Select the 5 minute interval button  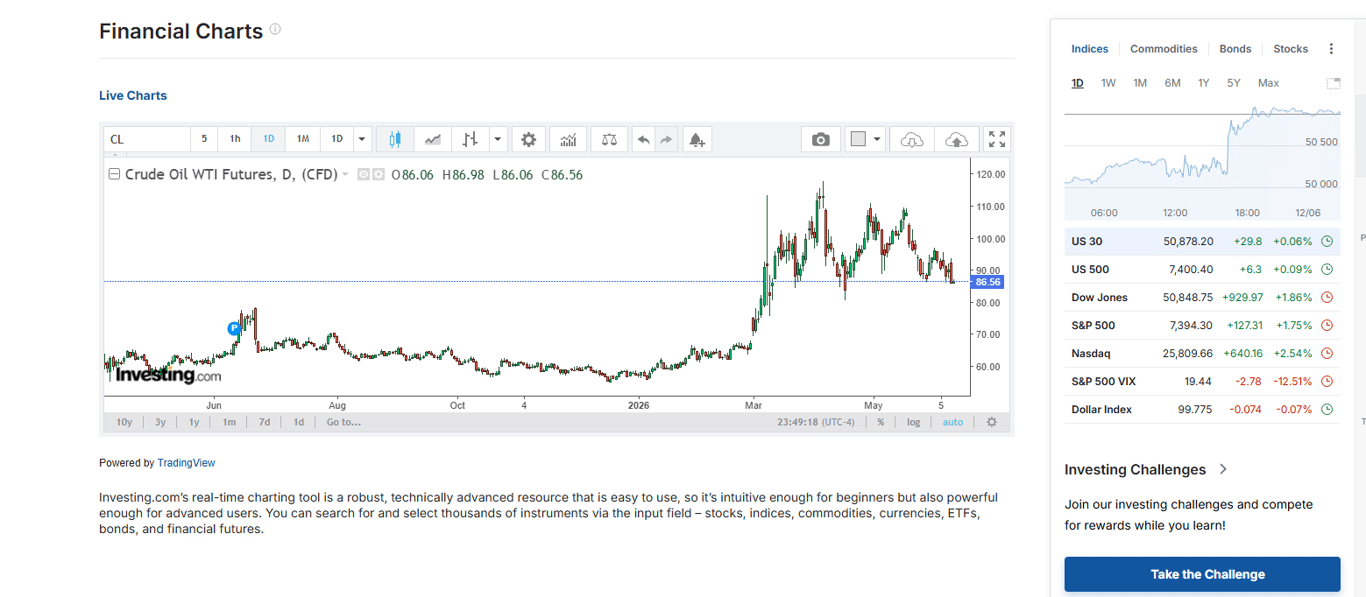[x=204, y=139]
